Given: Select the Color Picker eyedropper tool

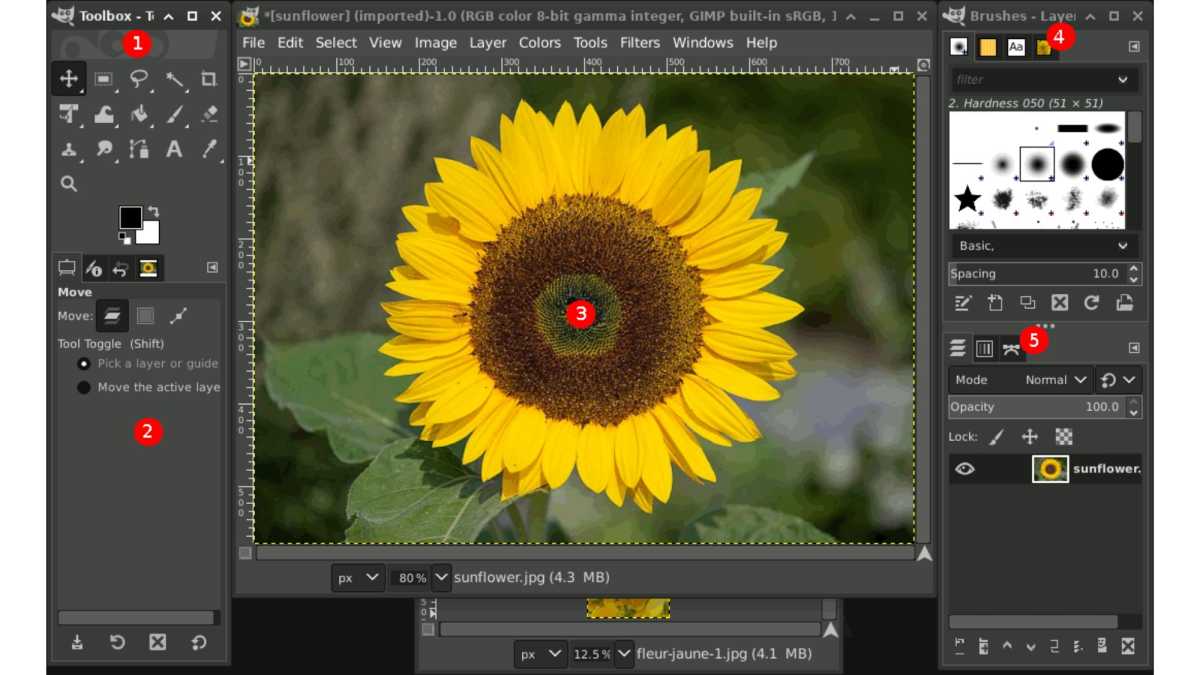Looking at the screenshot, I should pos(209,149).
